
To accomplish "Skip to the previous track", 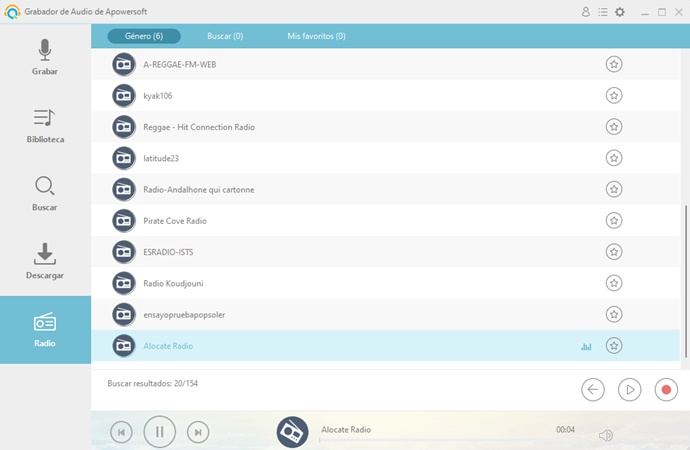I will [x=121, y=432].
